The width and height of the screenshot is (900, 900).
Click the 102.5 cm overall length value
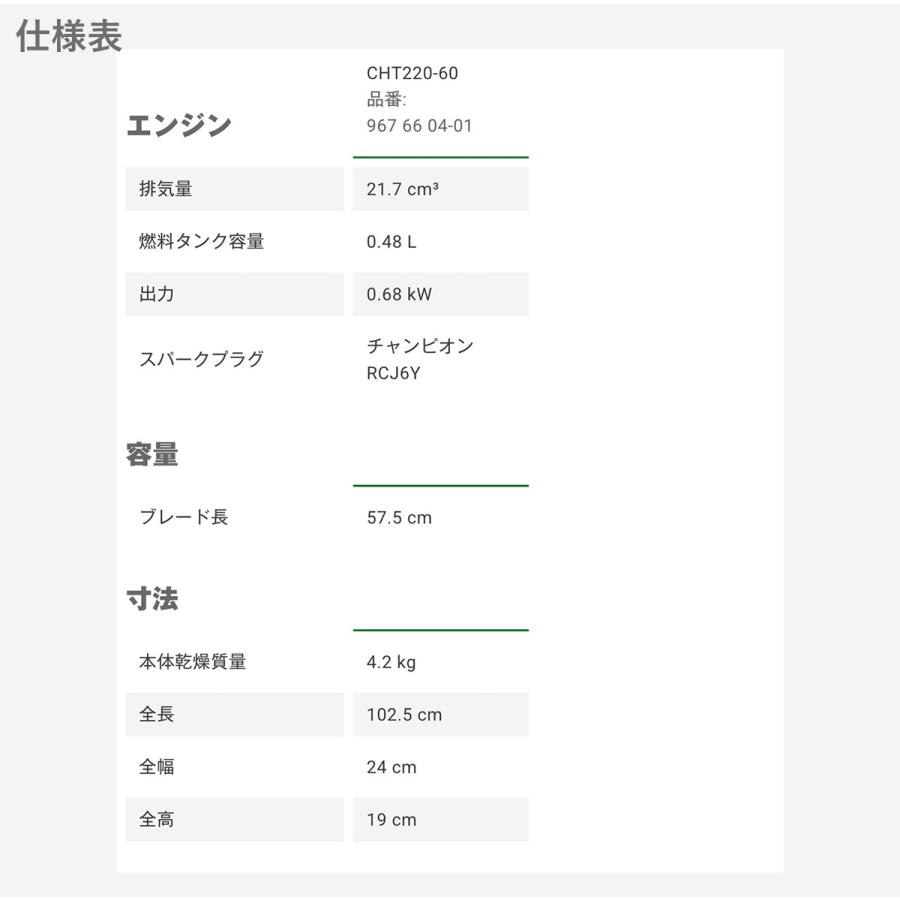click(x=404, y=715)
